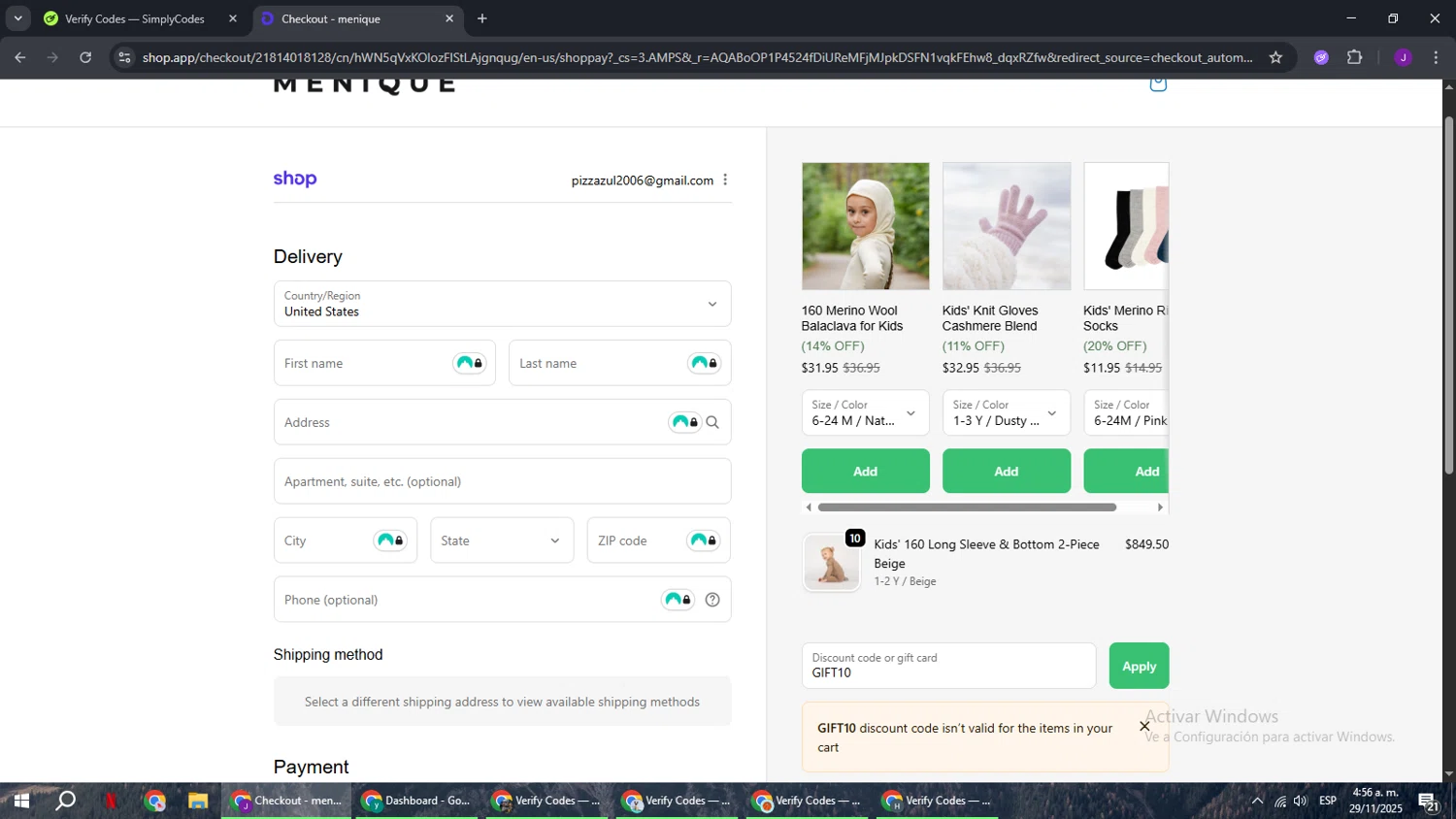Click autofill icon in City field
Screen dimensions: 1456x819
click(391, 541)
